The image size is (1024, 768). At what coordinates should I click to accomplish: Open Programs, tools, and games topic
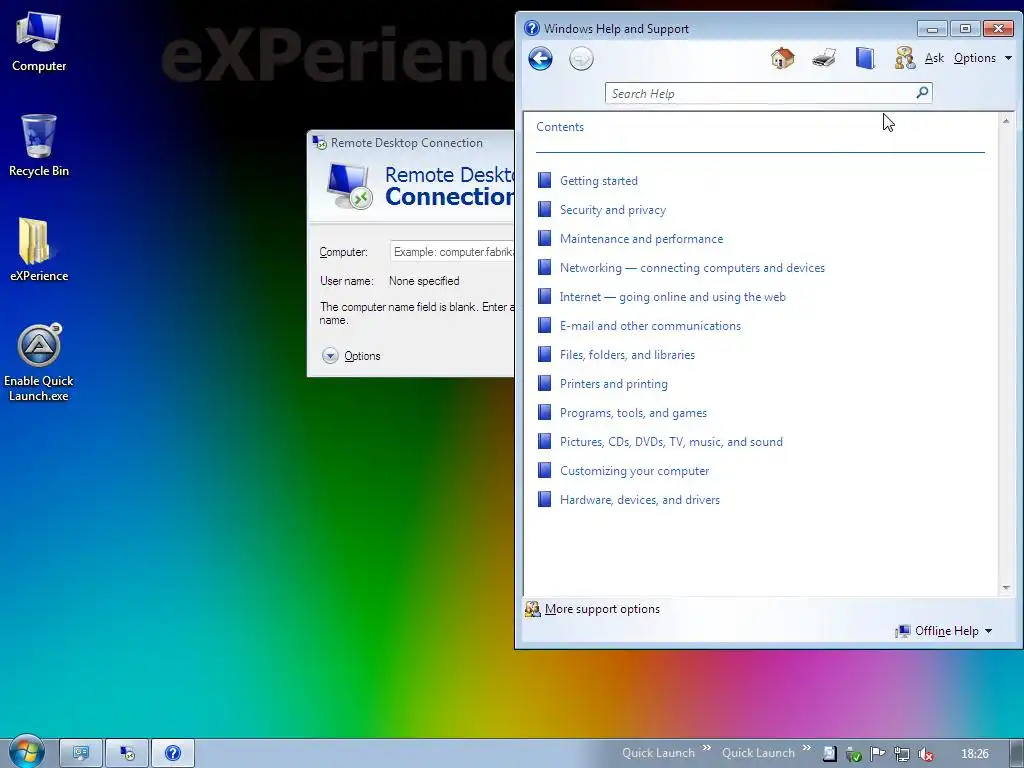[633, 413]
